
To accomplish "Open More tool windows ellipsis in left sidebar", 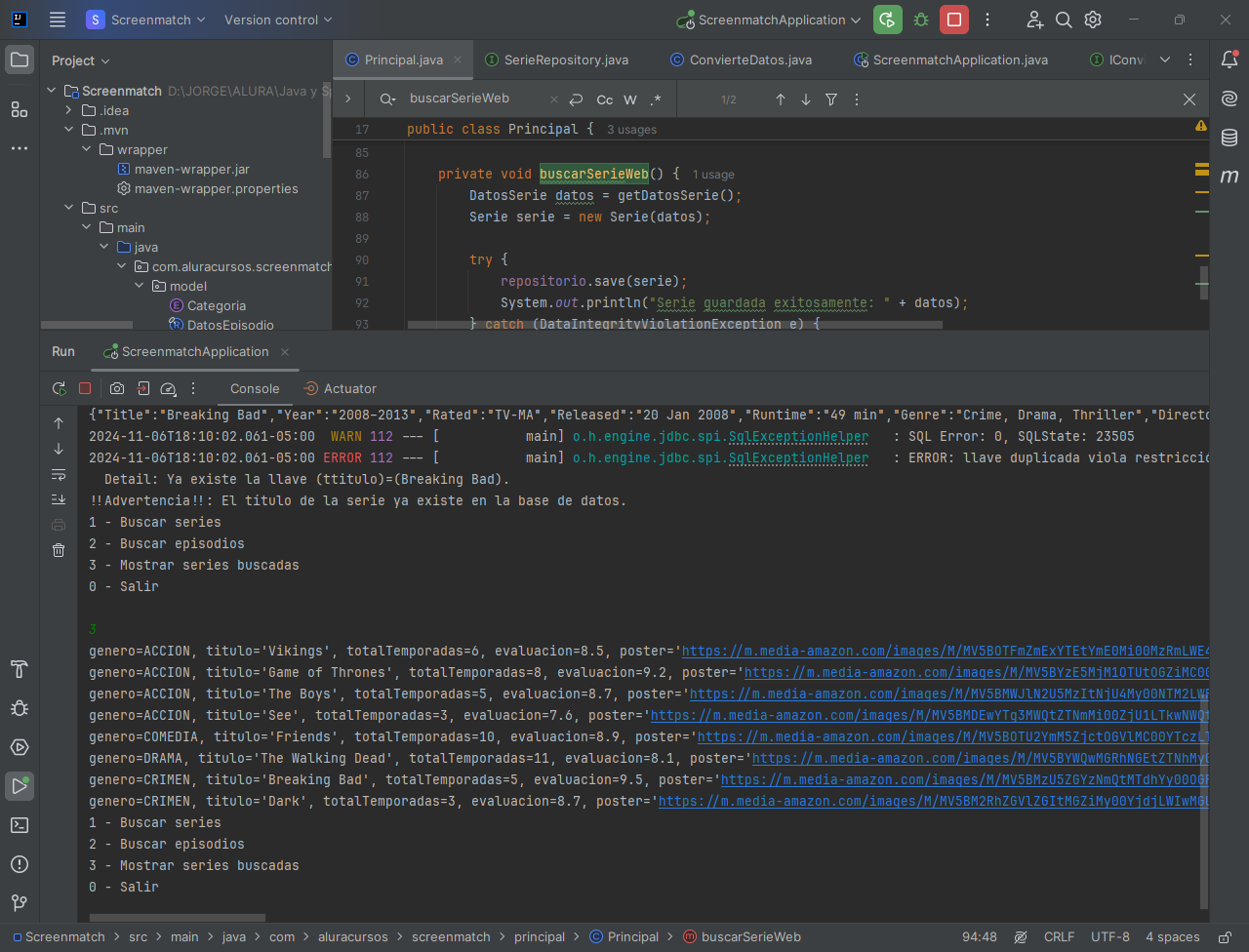I will pyautogui.click(x=20, y=148).
